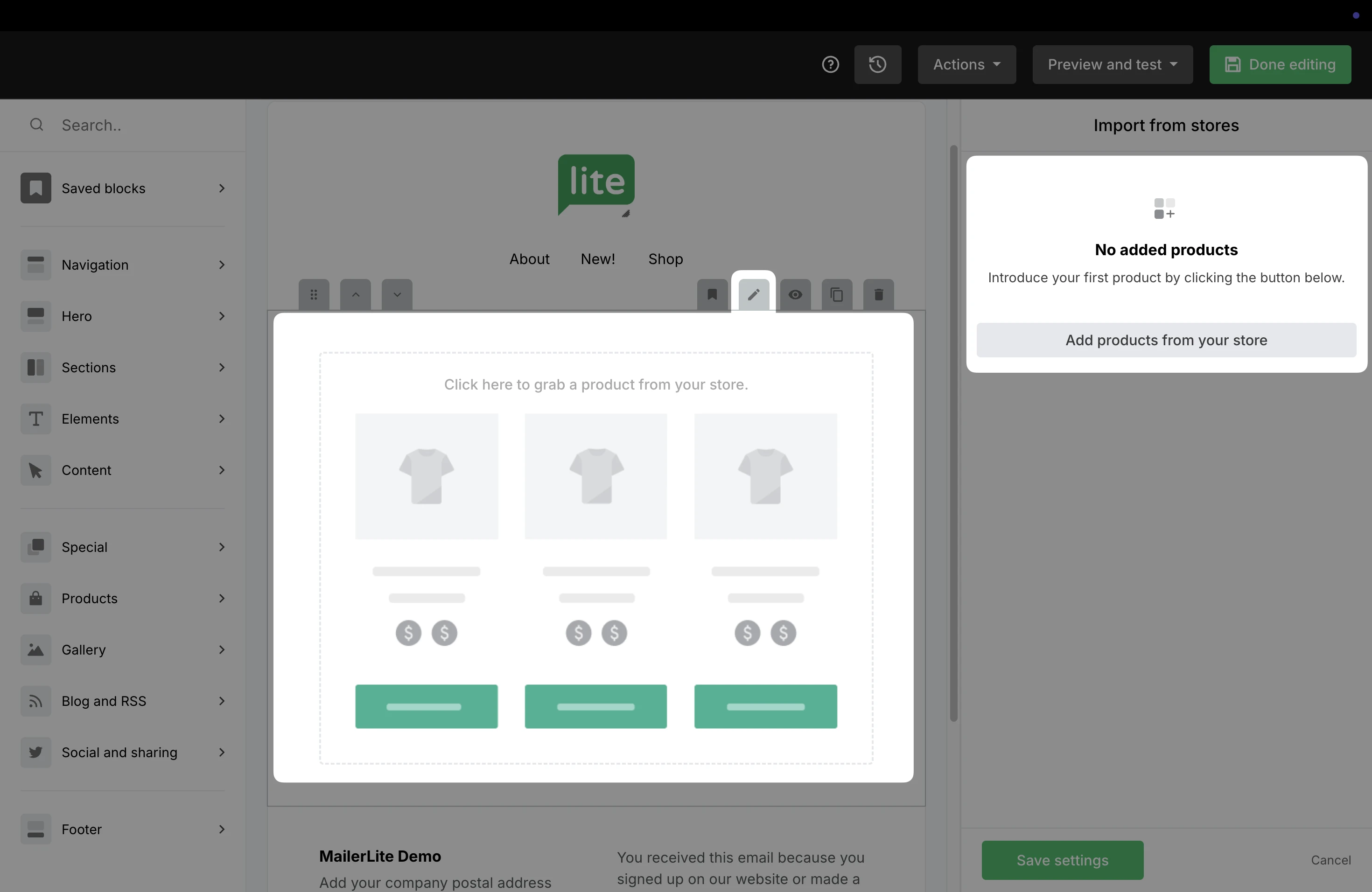The width and height of the screenshot is (1372, 892).
Task: Select the Shop navigation item
Action: pos(665,259)
